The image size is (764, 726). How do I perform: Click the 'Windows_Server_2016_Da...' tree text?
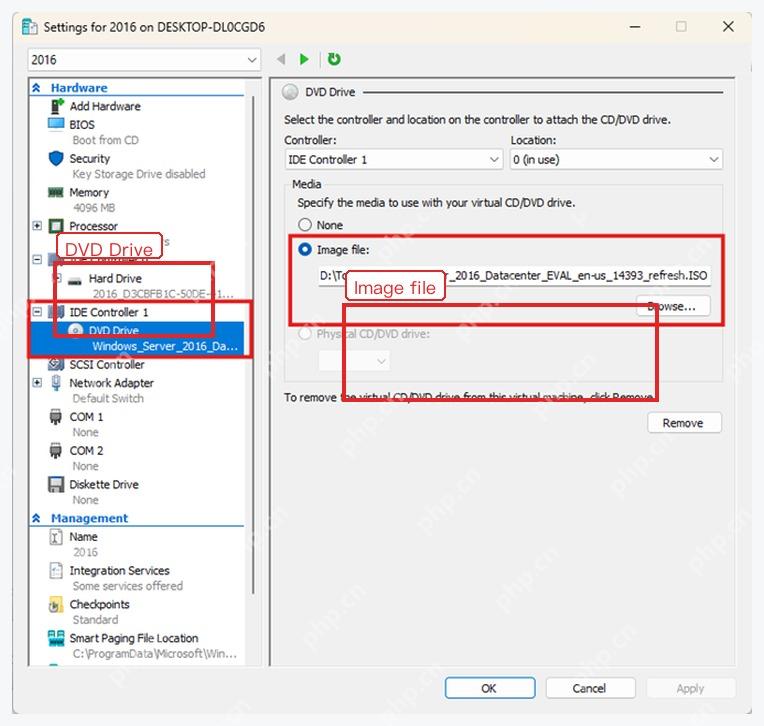coord(165,346)
